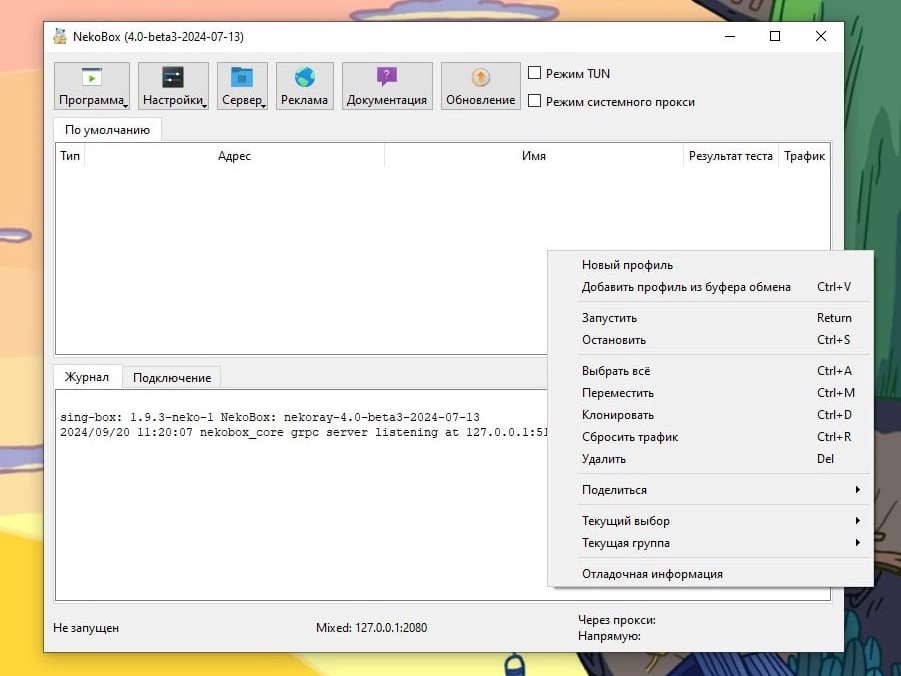Screen dimensions: 901x676
Task: Select the По умолчанию group tab
Action: tap(107, 130)
